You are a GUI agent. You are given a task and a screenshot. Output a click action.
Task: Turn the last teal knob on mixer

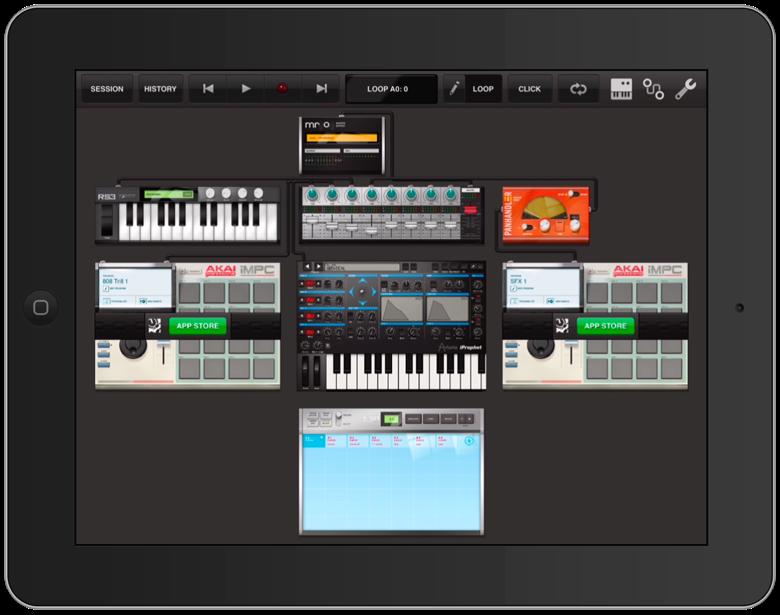tap(450, 194)
